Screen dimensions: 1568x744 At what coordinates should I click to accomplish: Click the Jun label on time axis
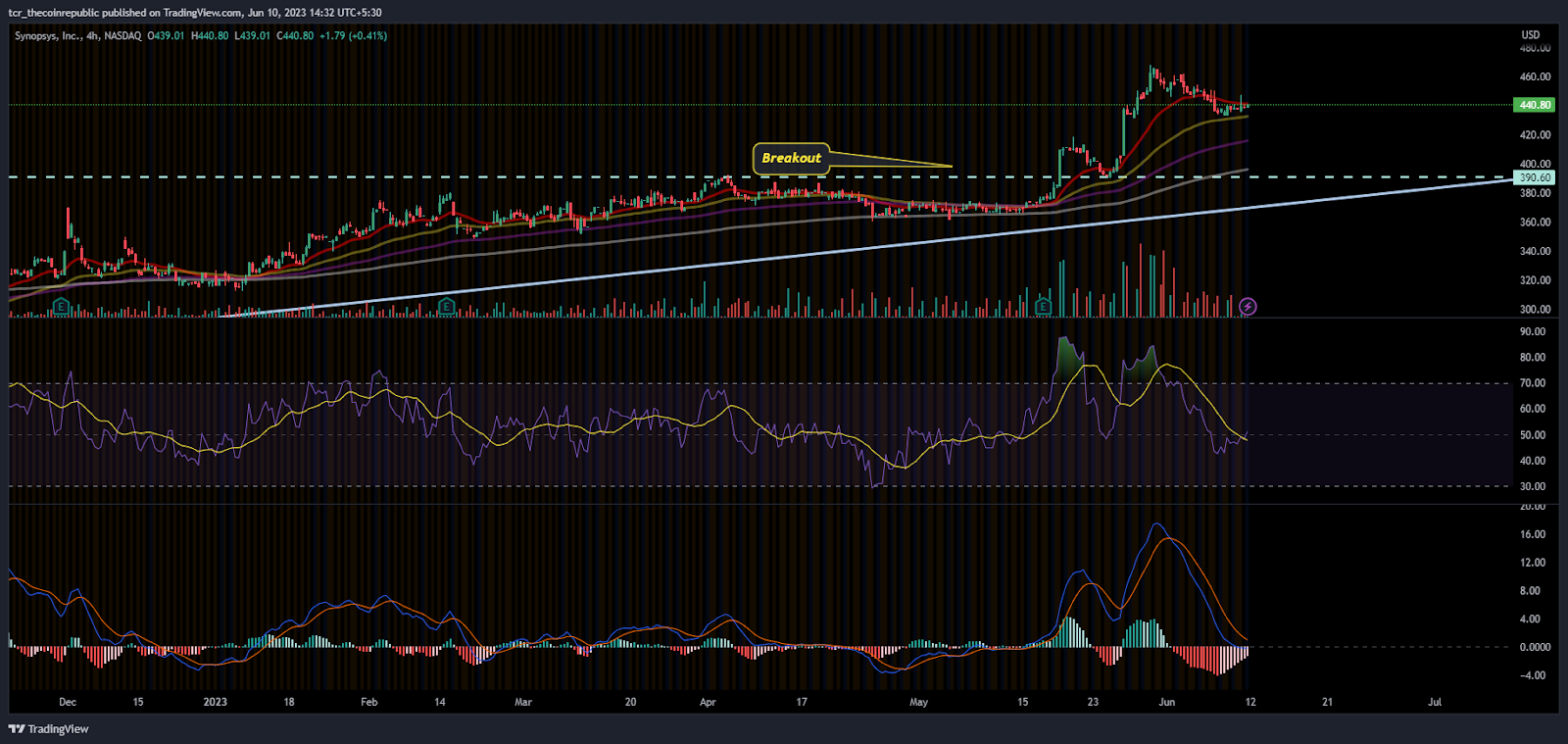[1166, 702]
